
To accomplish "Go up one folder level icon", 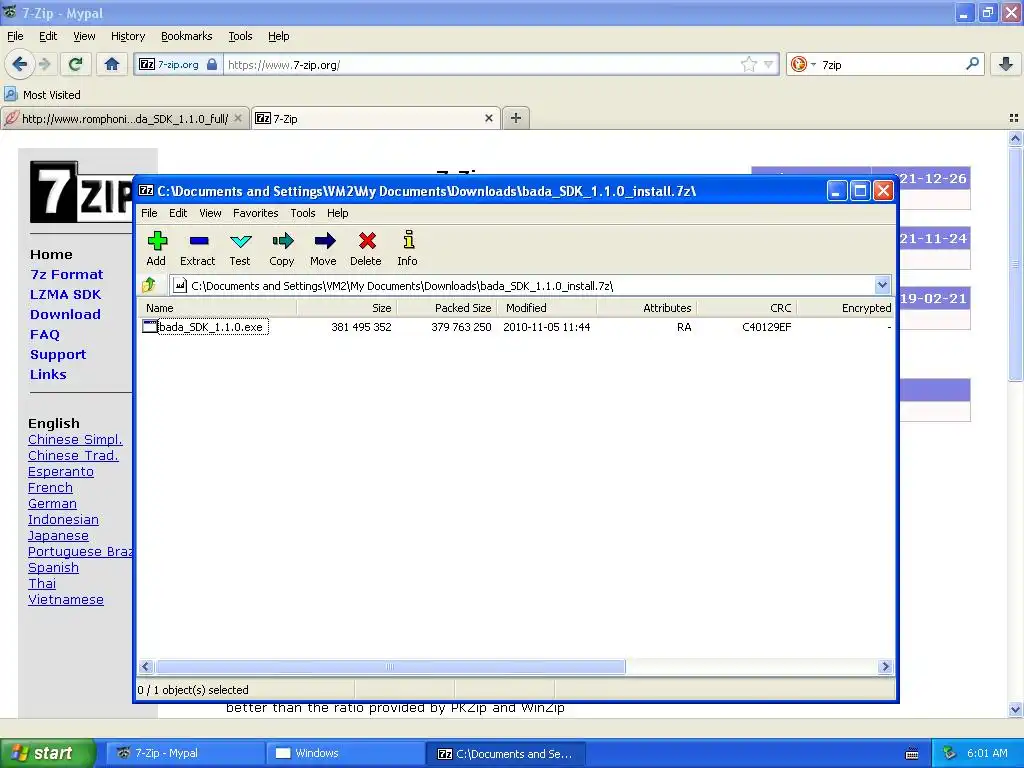I will tap(149, 285).
